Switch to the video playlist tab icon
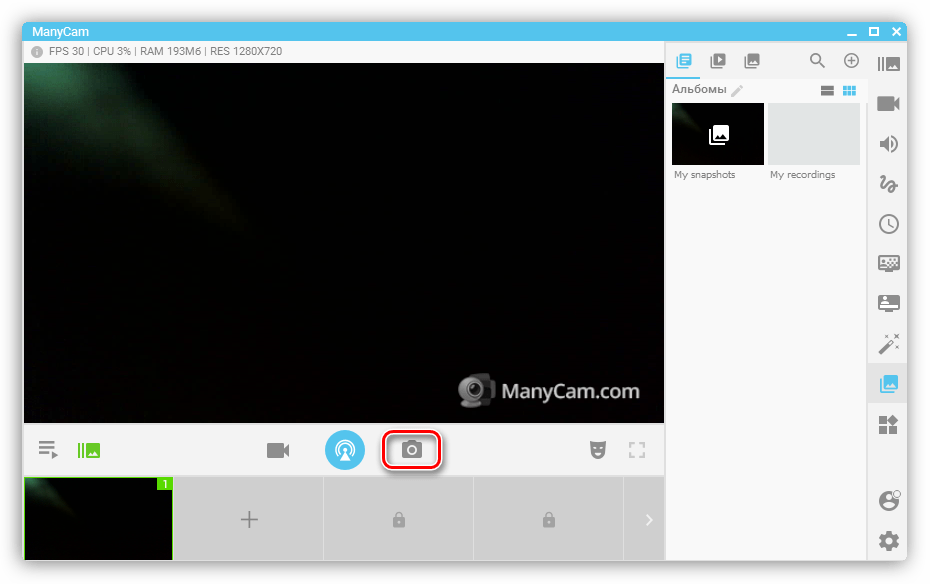Screen dimensions: 930x584 click(x=718, y=60)
